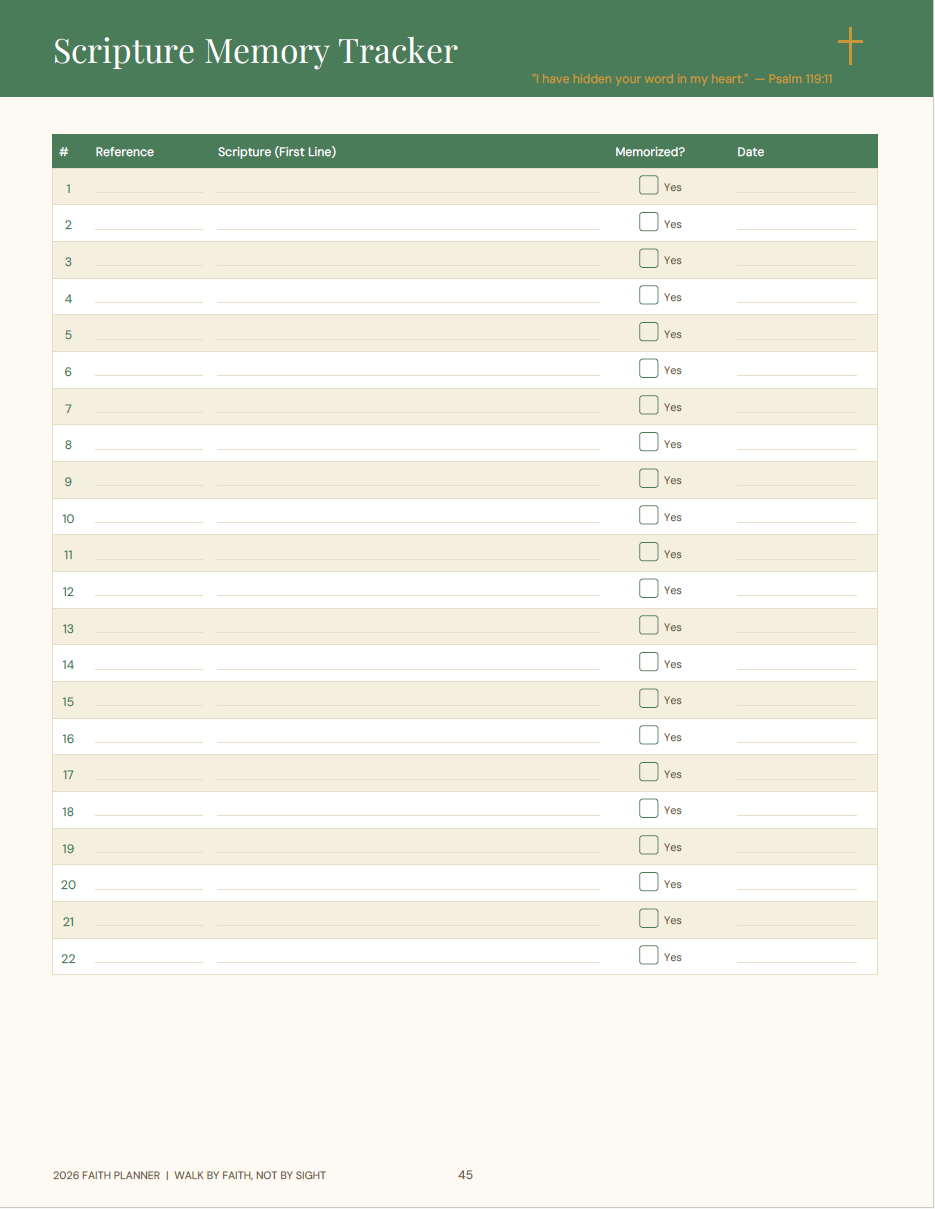
Task: Select the Date line in row 22
Action: (x=797, y=957)
